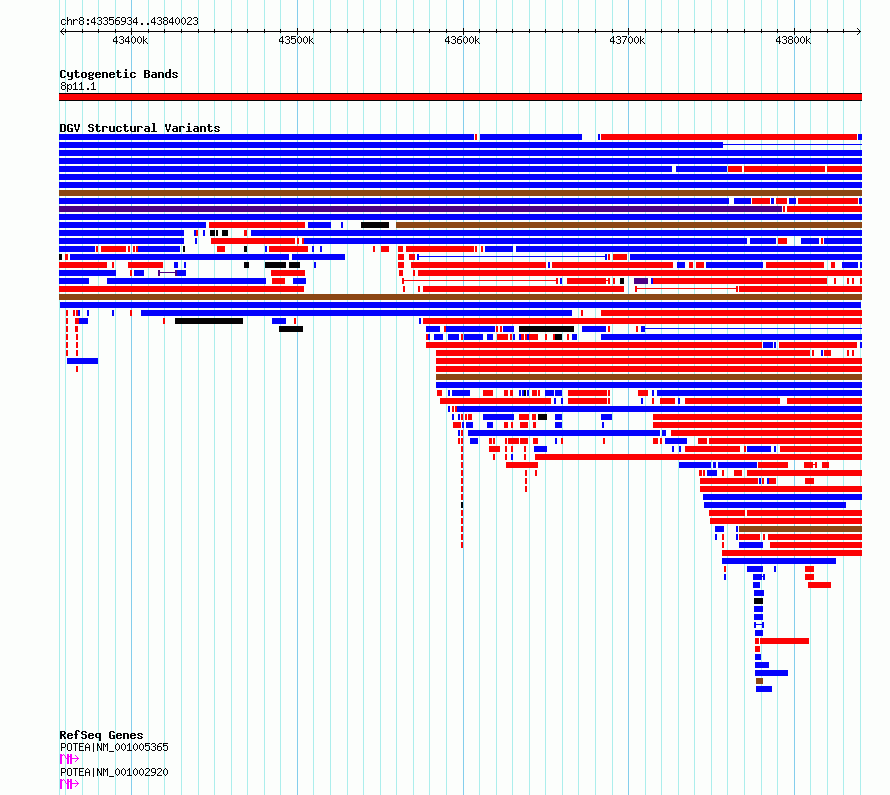This screenshot has height=795, width=890.
Task: Click the black variant bar near 43650k
Action: click(546, 329)
